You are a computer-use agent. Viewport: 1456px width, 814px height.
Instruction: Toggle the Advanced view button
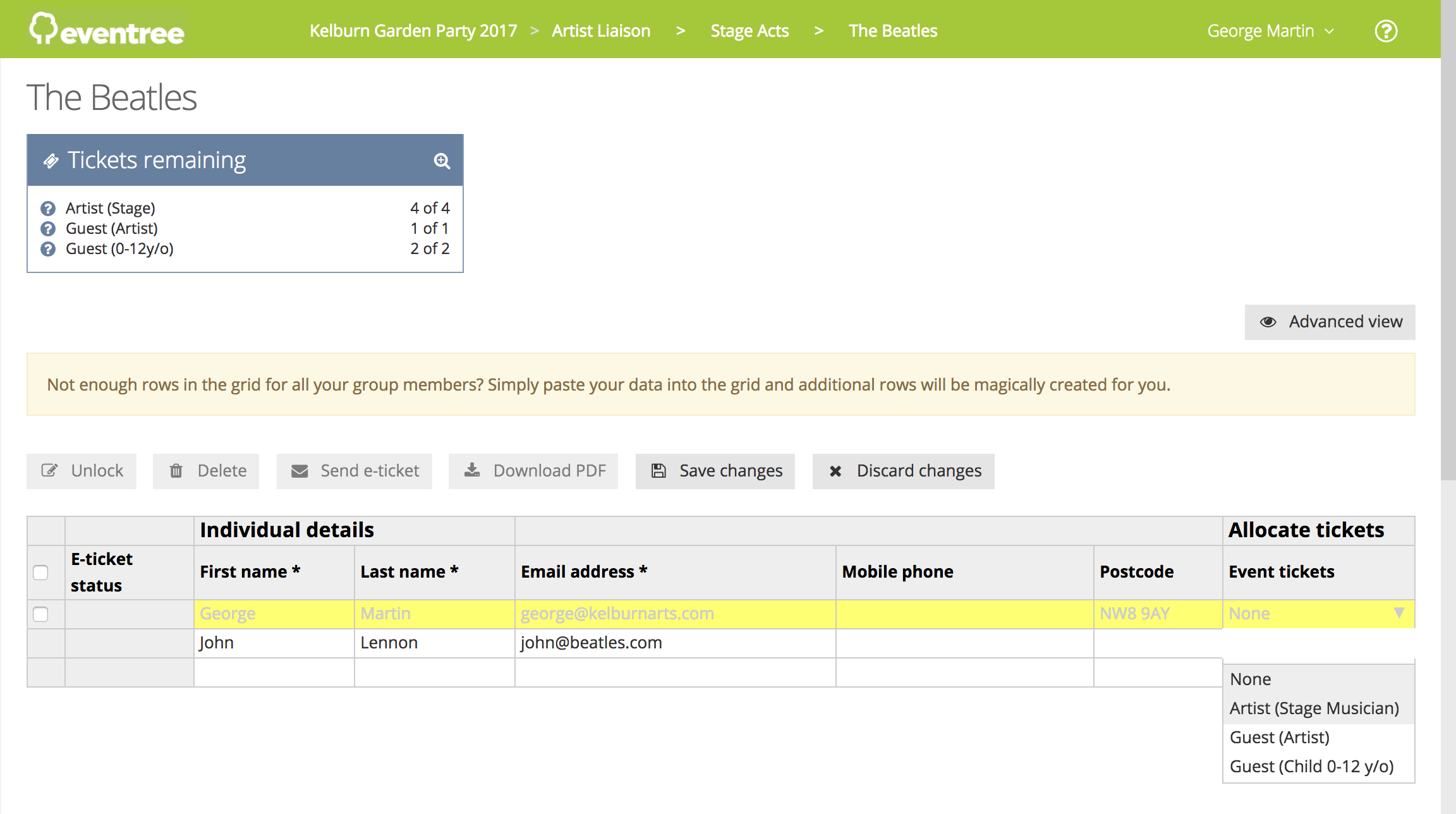pyautogui.click(x=1330, y=322)
